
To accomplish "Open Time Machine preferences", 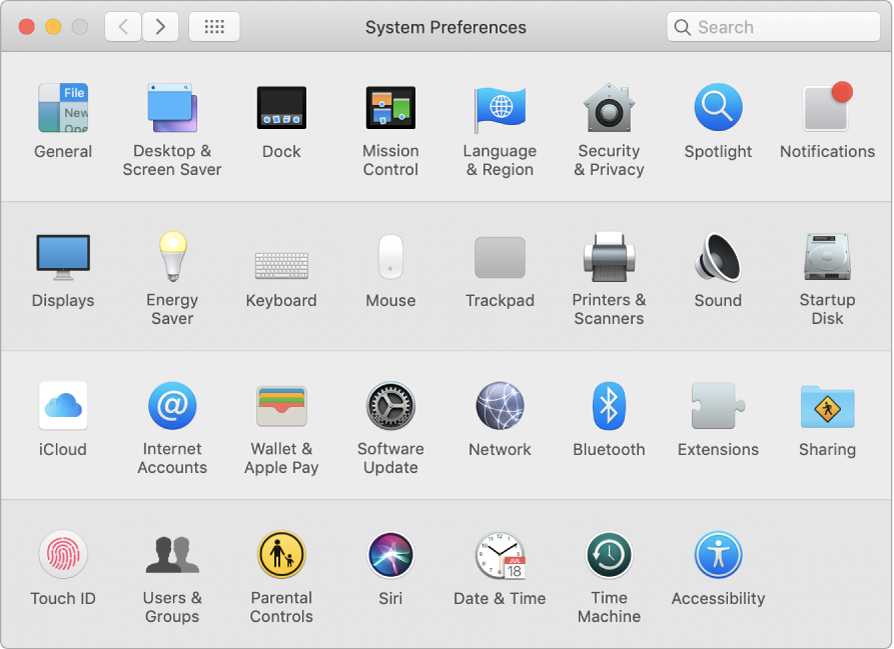I will click(x=609, y=553).
